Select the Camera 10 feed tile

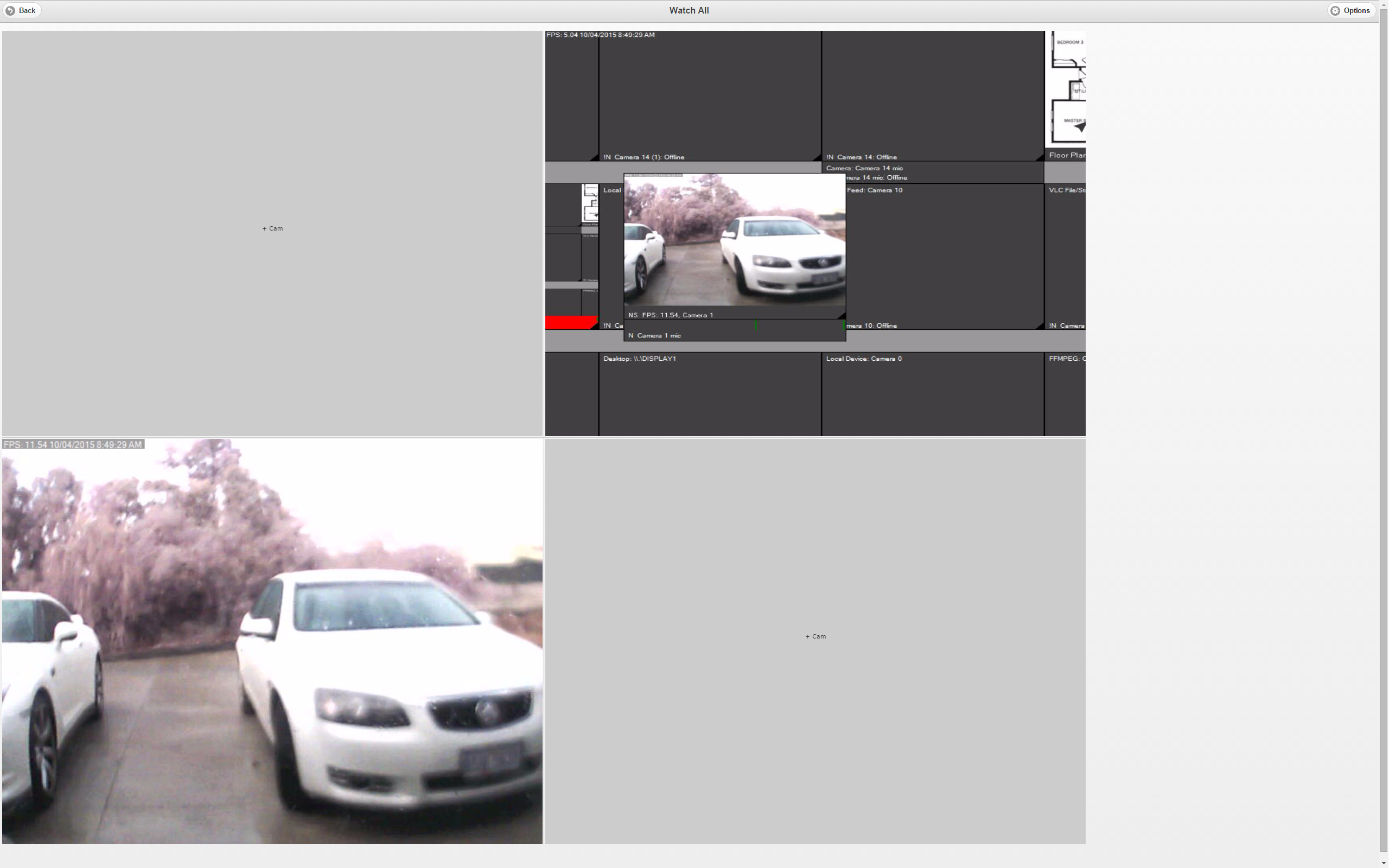point(944,256)
